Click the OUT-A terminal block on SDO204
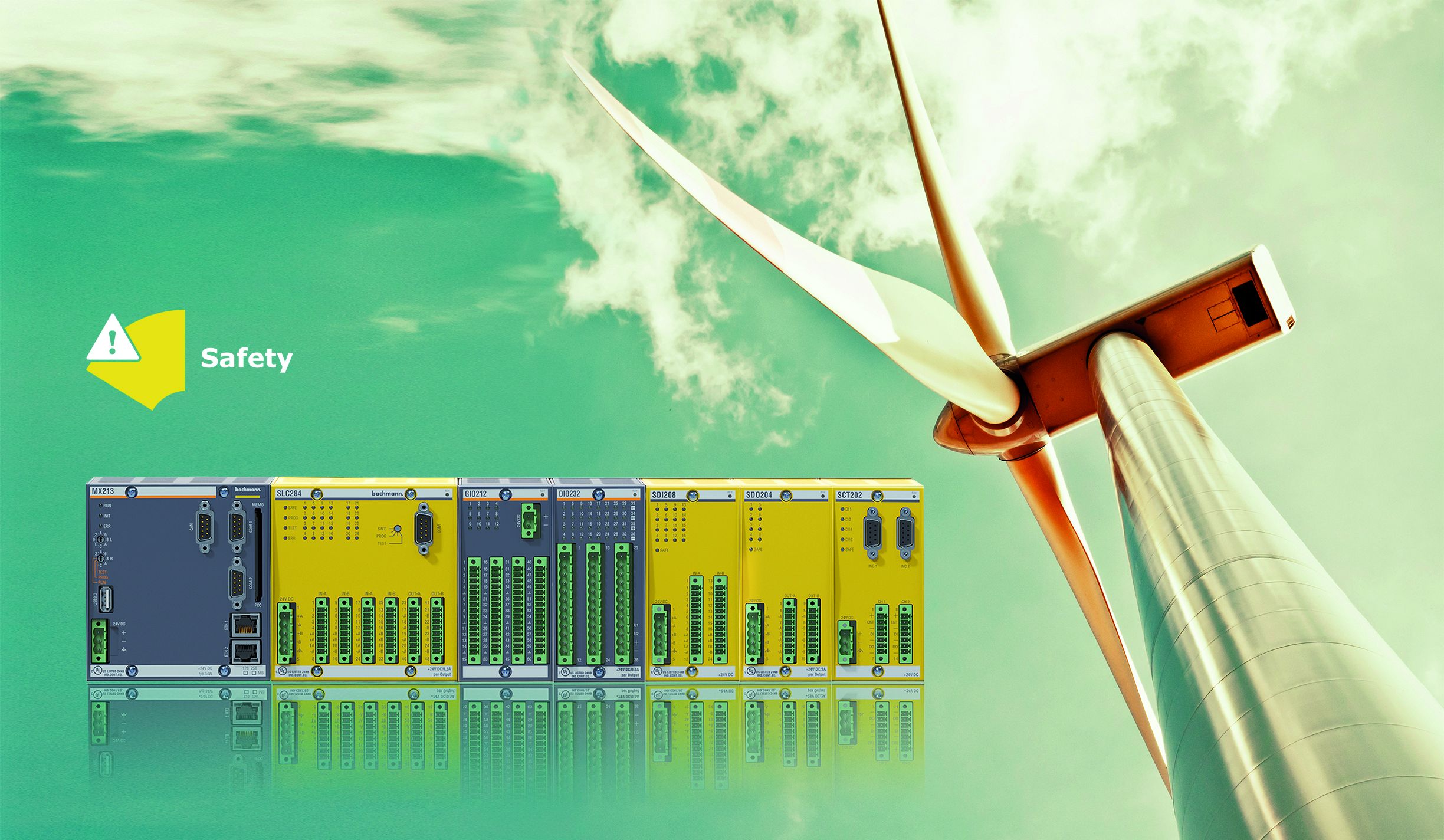The height and width of the screenshot is (840, 1444). point(789,630)
